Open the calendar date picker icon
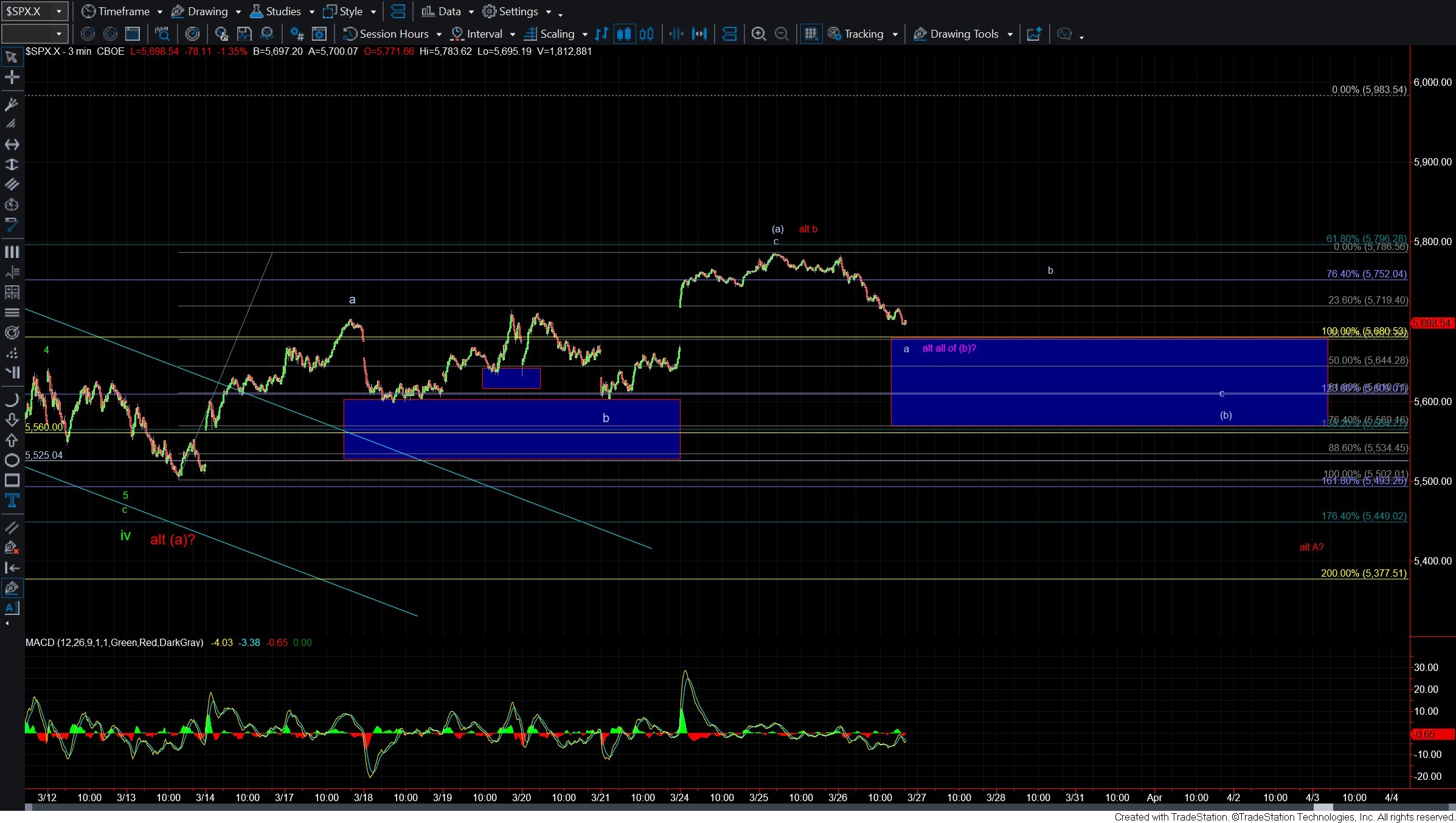1456x823 pixels. tap(133, 34)
